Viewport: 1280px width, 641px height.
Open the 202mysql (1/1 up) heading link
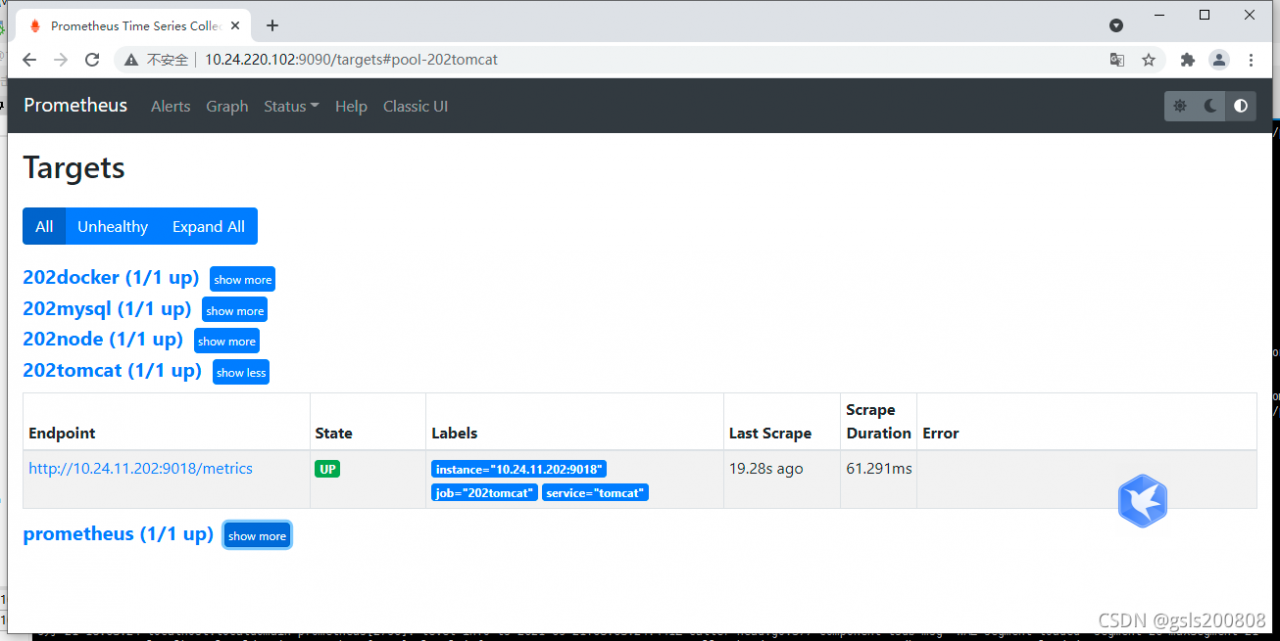107,308
